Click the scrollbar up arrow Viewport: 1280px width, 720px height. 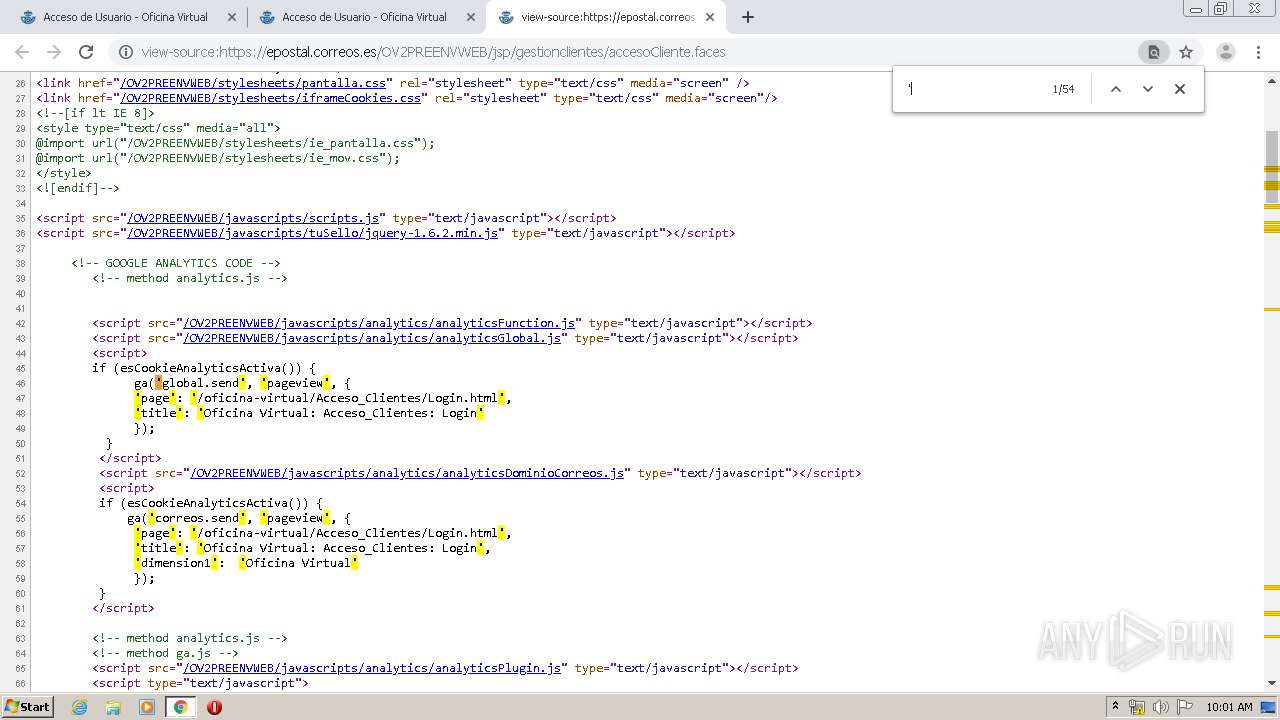[x=1272, y=79]
